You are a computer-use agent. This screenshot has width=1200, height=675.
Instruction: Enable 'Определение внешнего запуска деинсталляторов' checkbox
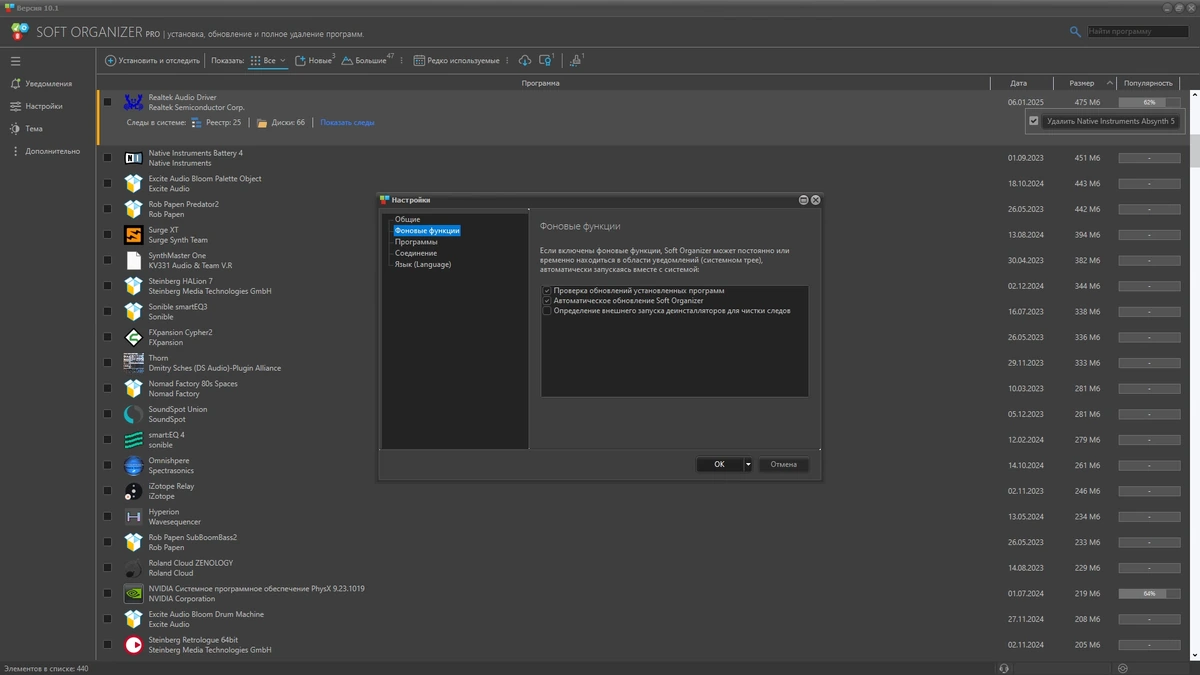pos(547,311)
